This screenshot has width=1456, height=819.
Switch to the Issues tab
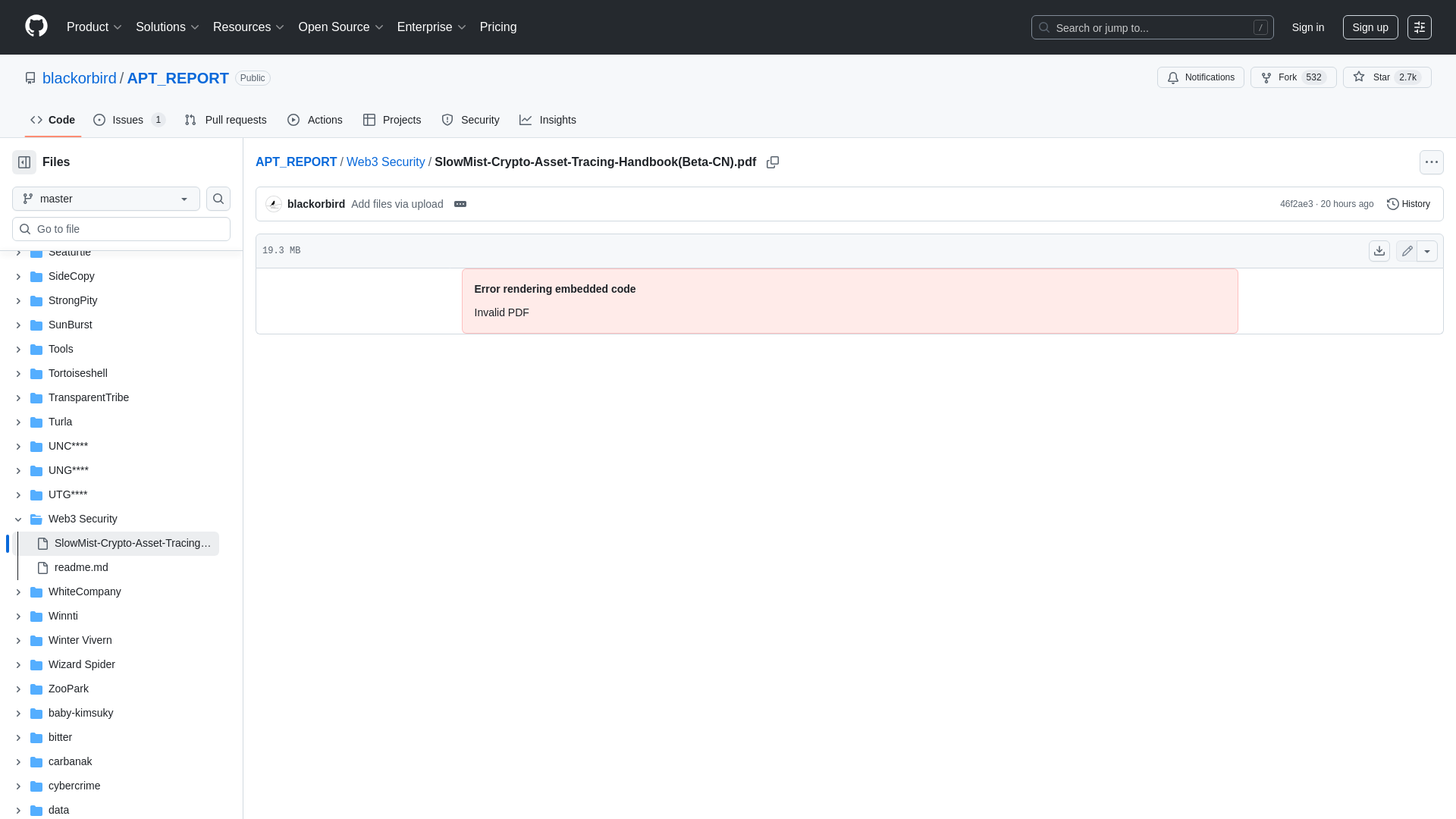129,120
